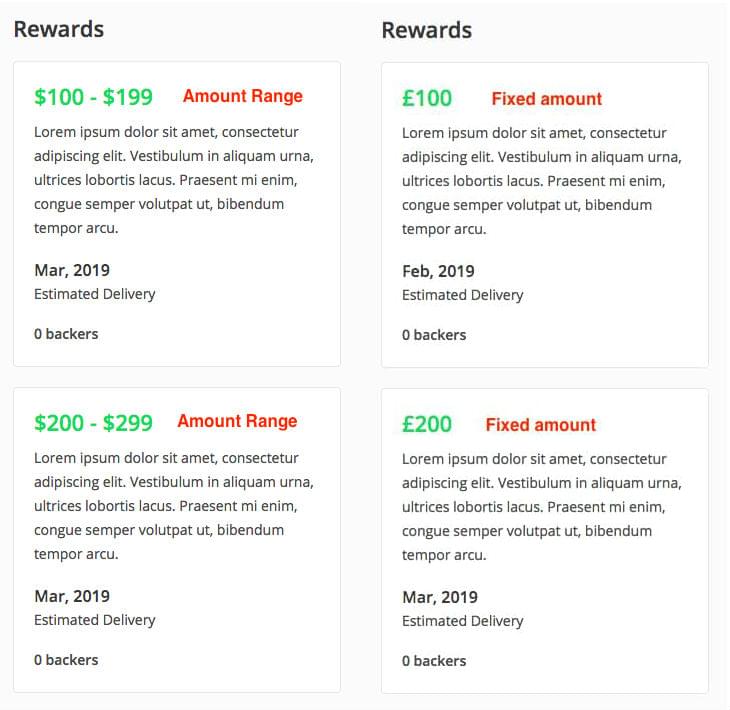Click 0 backers in the $200 - $299 card
The image size is (730, 710).
[66, 660]
